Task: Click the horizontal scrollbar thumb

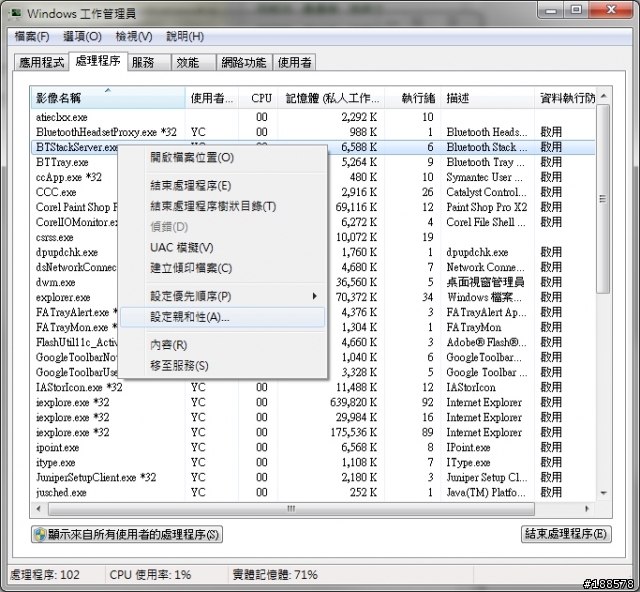Action: (291, 509)
